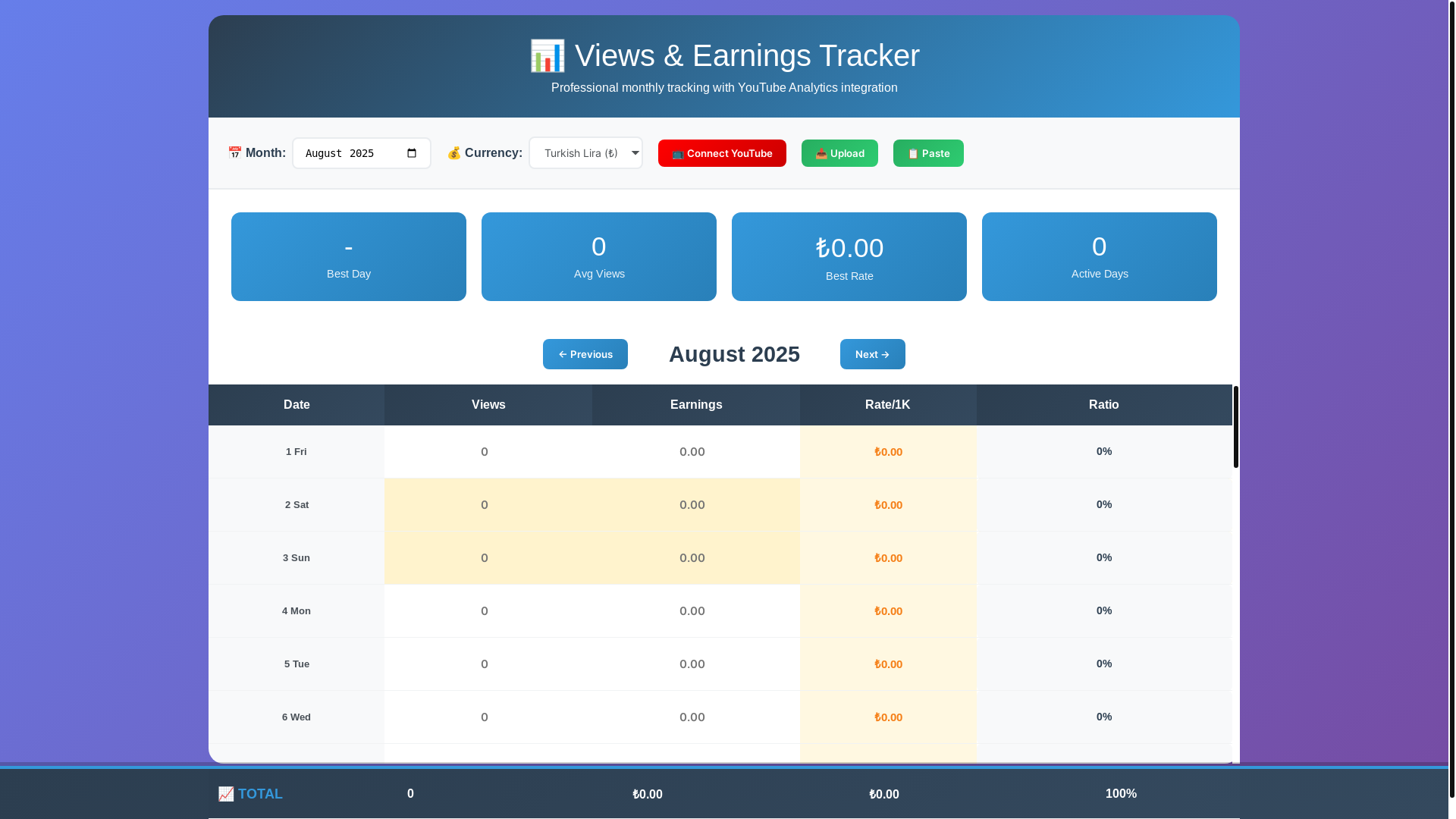The image size is (1456, 819).
Task: Click the August 2025 month input field
Action: 362,153
